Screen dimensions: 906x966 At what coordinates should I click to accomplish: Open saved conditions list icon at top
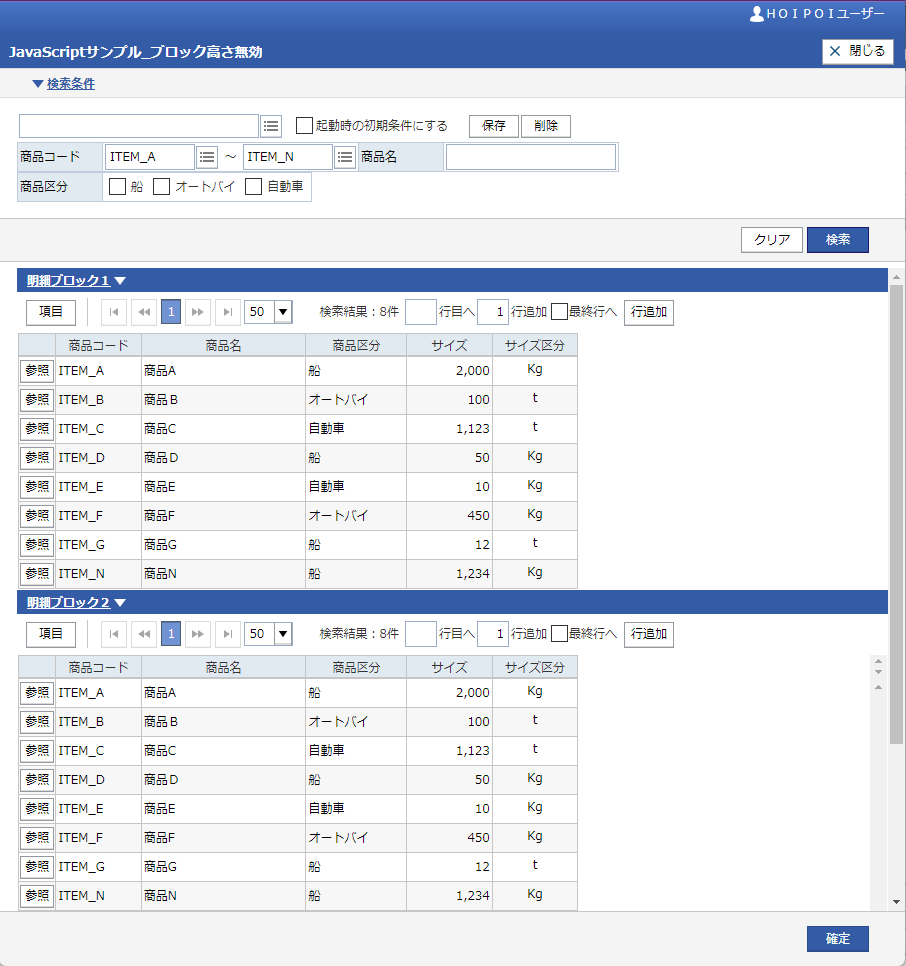pos(271,126)
